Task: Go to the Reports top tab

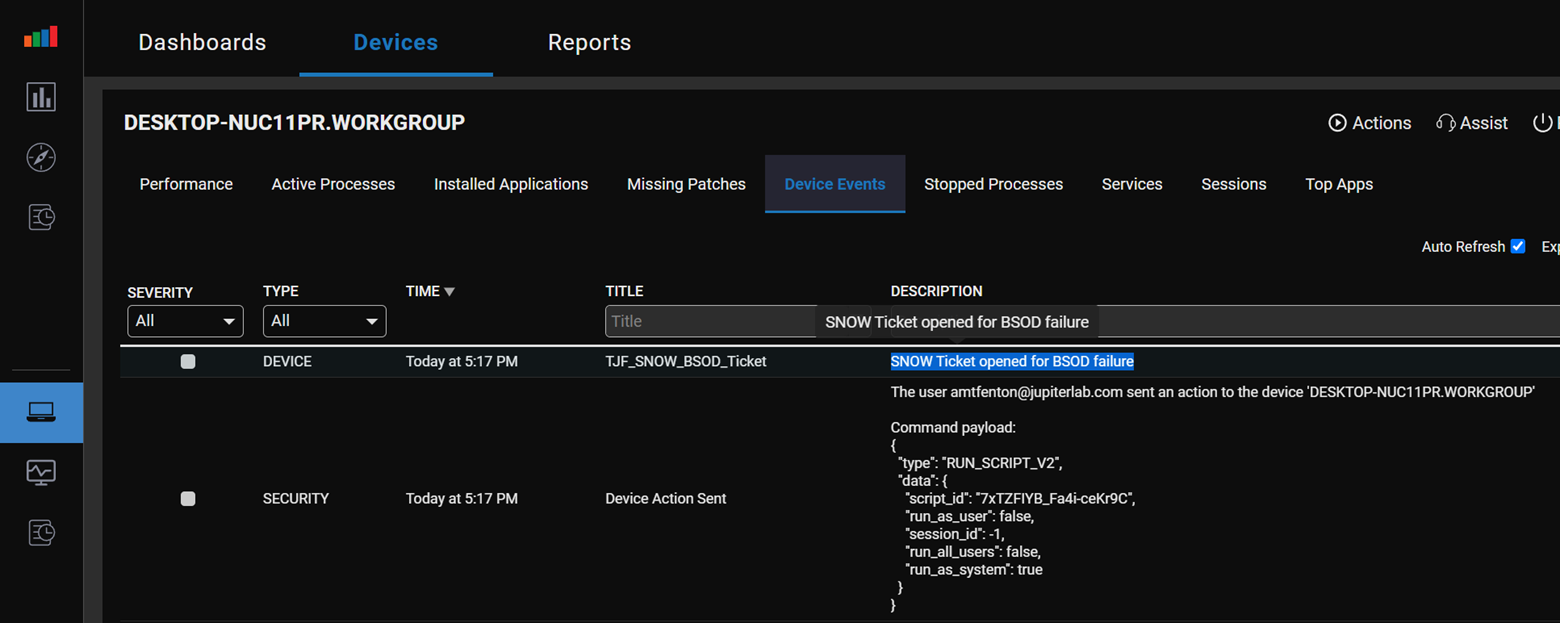Action: (589, 43)
